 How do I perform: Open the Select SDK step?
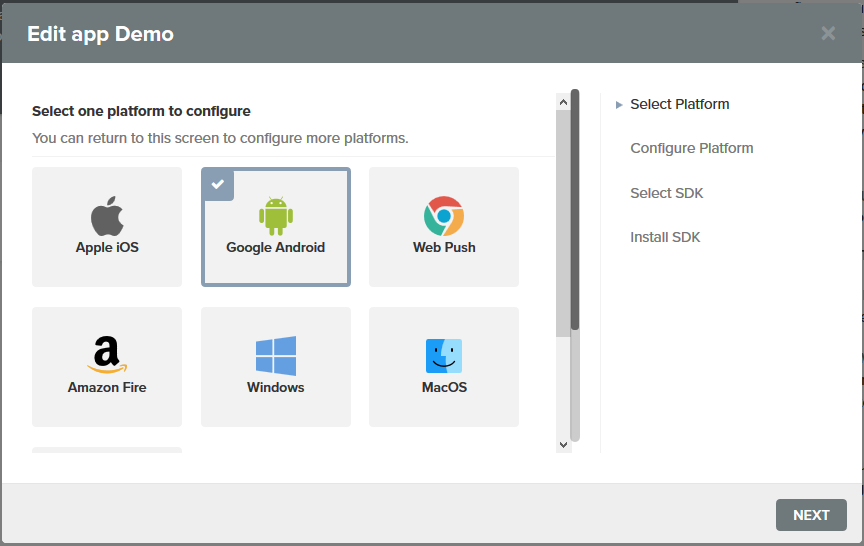[666, 193]
